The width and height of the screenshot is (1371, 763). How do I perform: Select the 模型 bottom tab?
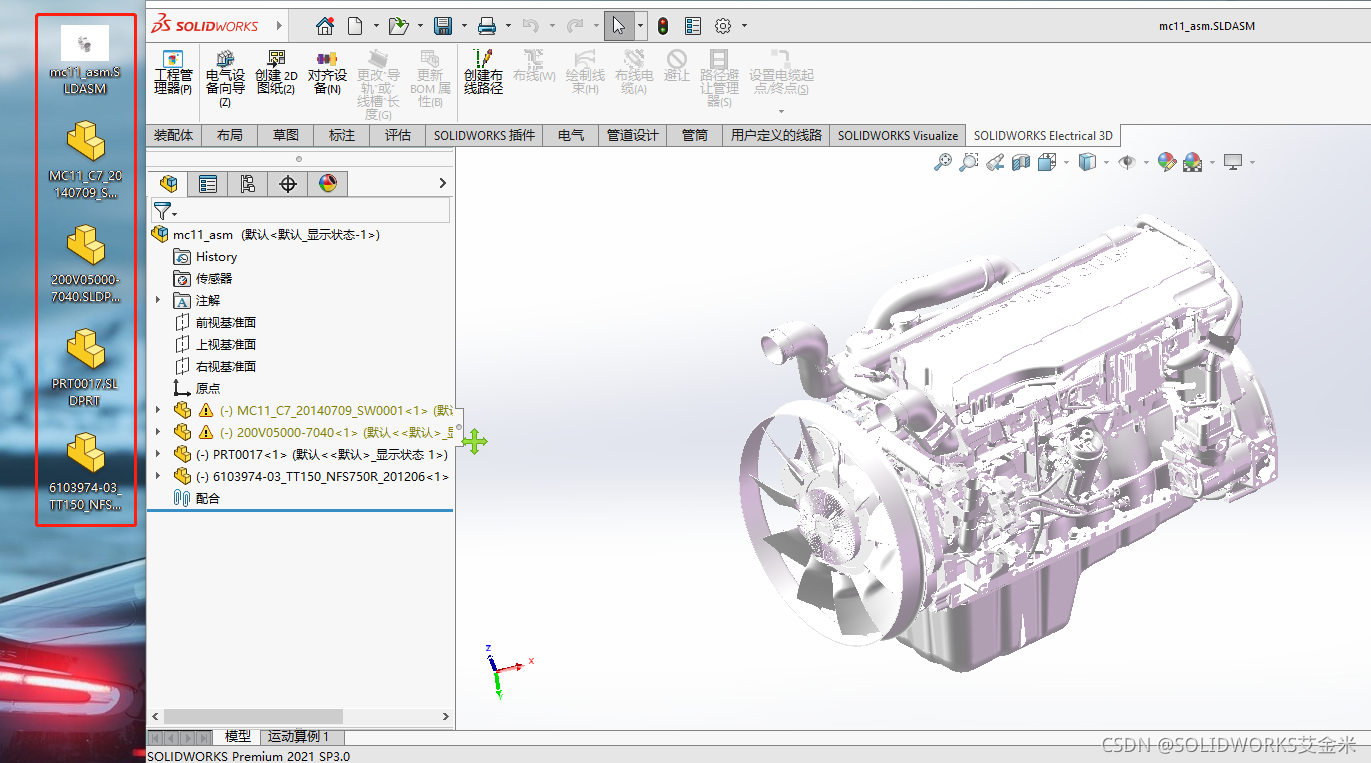point(237,736)
